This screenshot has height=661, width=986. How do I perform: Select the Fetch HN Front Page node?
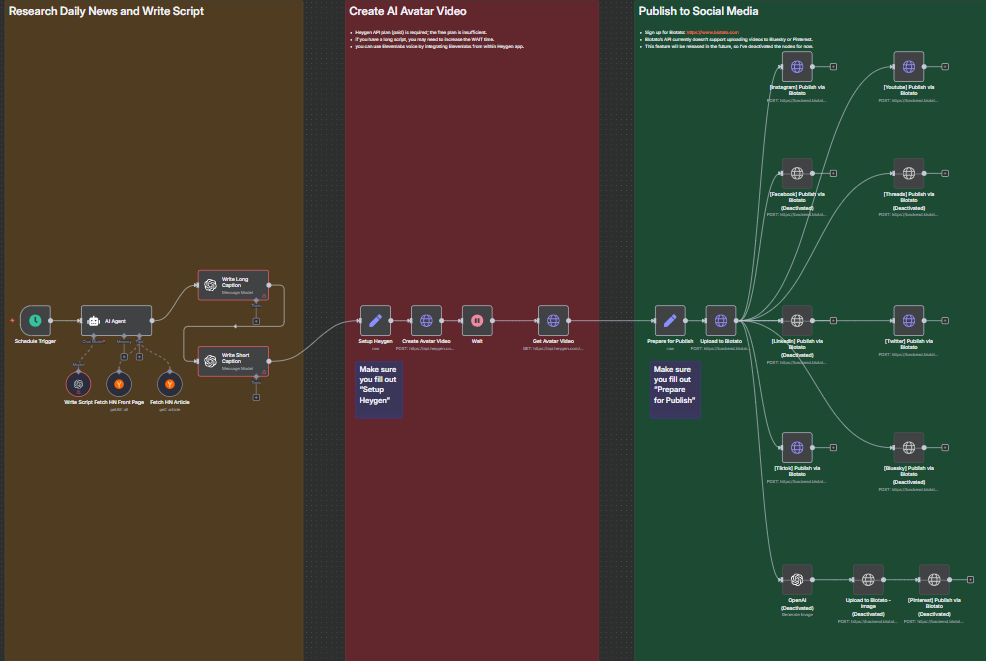point(119,383)
